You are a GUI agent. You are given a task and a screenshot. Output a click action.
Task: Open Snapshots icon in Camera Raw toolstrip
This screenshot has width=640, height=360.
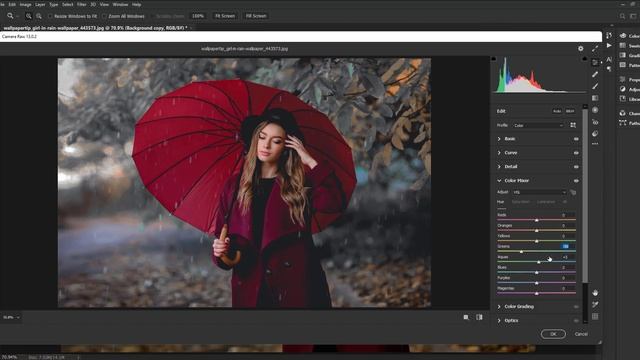point(595,133)
